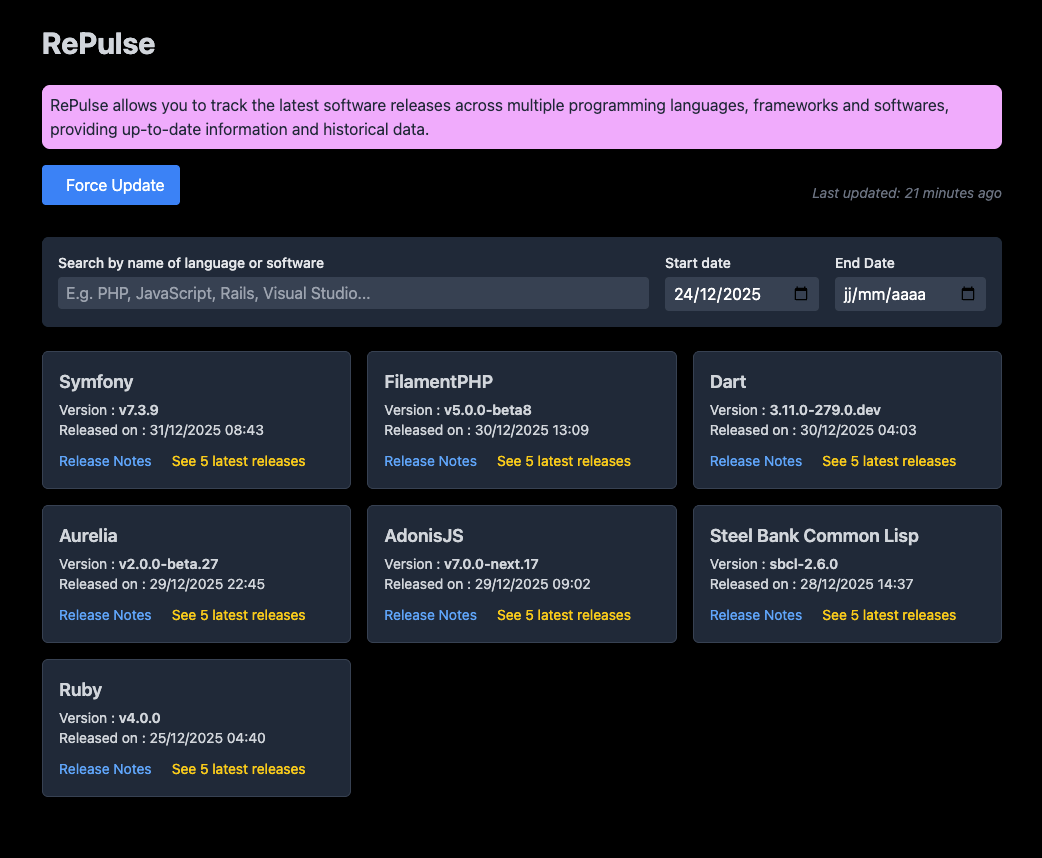Screen dimensions: 1042x858
Task: Click the End Date label
Action: pos(865,263)
